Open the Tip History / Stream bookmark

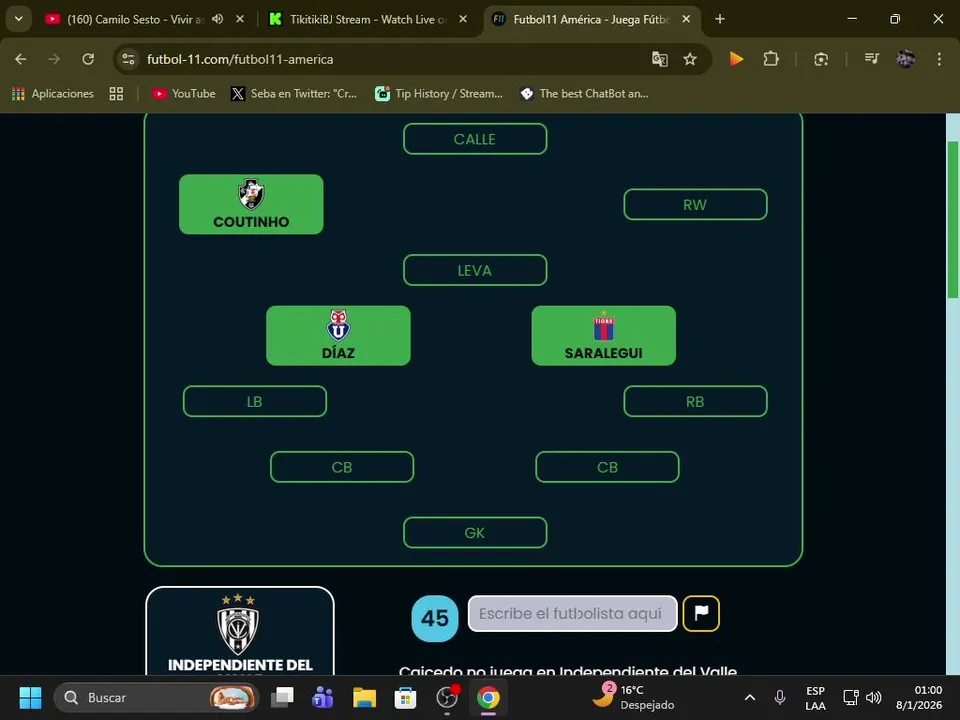pyautogui.click(x=439, y=94)
